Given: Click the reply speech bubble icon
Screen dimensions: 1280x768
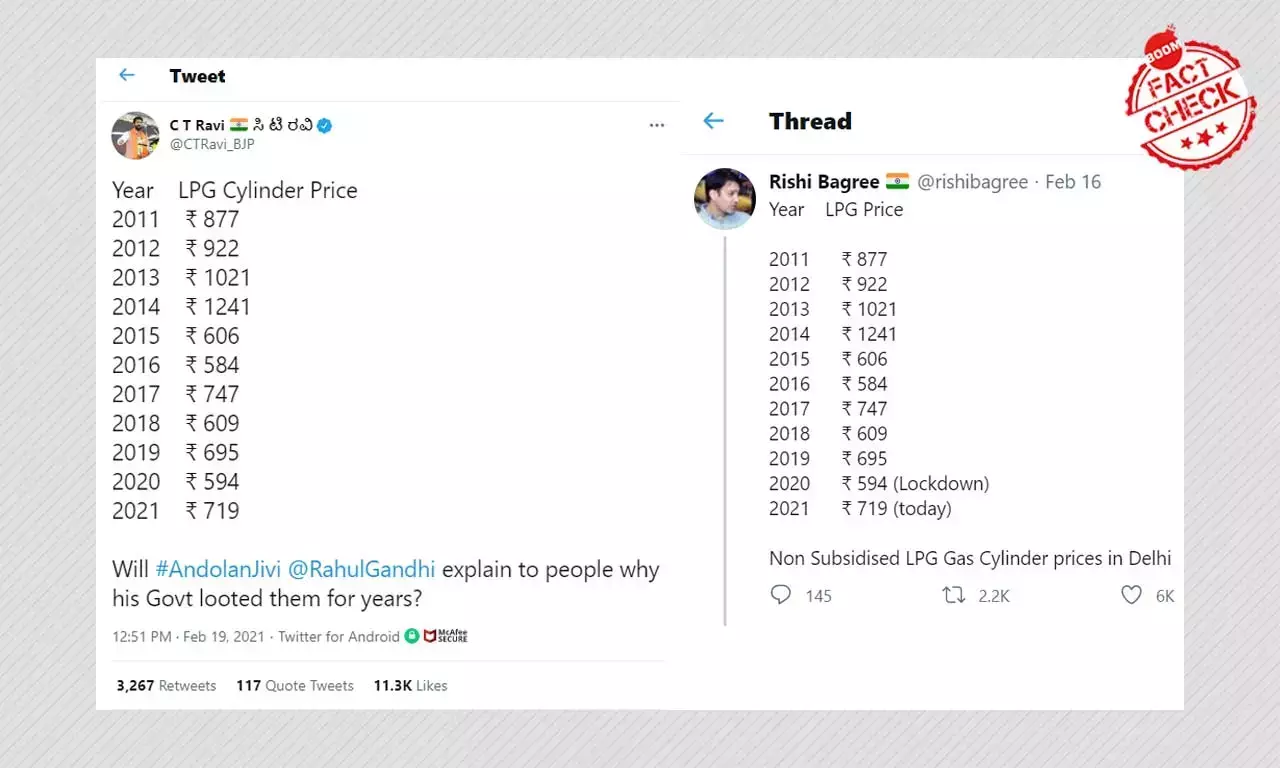Looking at the screenshot, I should pyautogui.click(x=781, y=596).
